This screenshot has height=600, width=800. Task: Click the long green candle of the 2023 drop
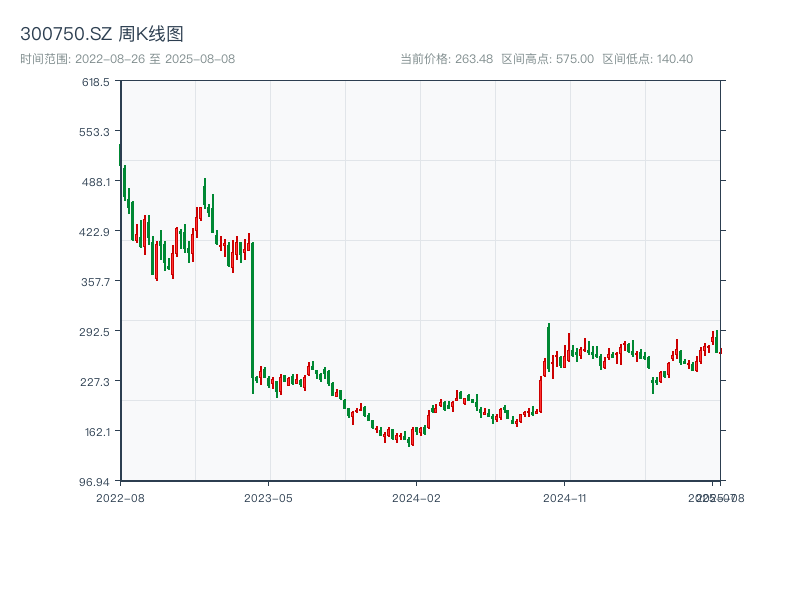tap(252, 310)
